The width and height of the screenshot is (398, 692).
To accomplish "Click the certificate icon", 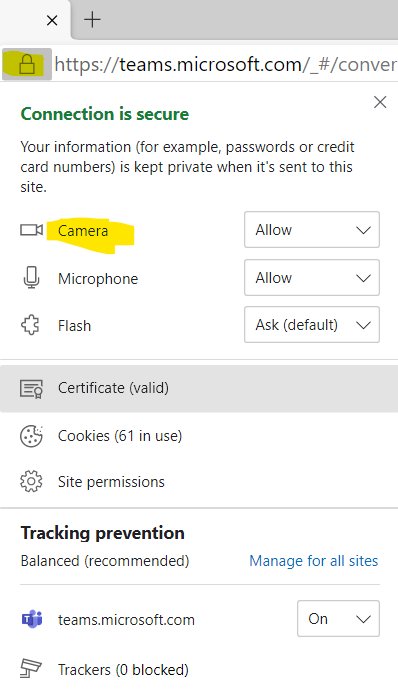I will tap(31, 388).
